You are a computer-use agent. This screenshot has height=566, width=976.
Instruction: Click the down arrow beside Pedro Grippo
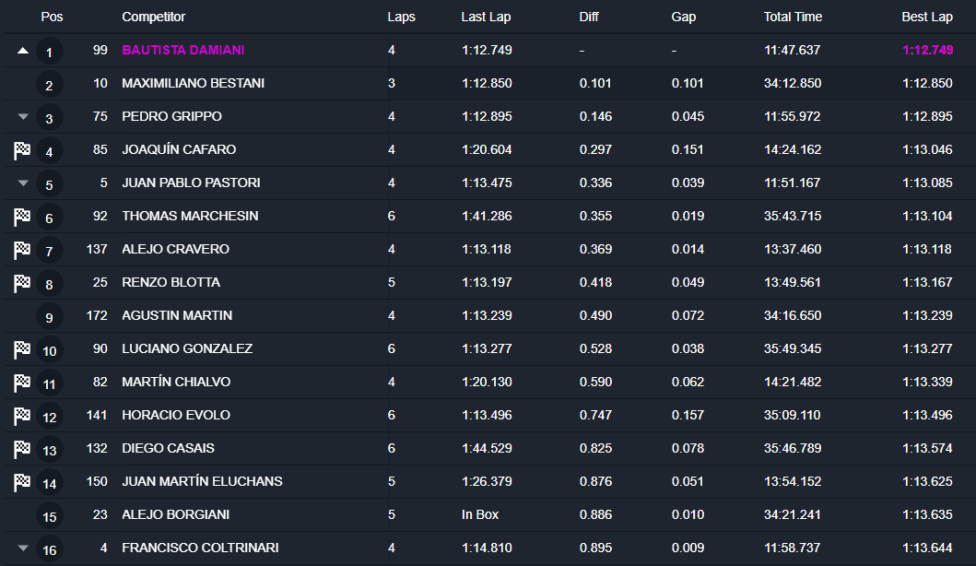(x=23, y=116)
